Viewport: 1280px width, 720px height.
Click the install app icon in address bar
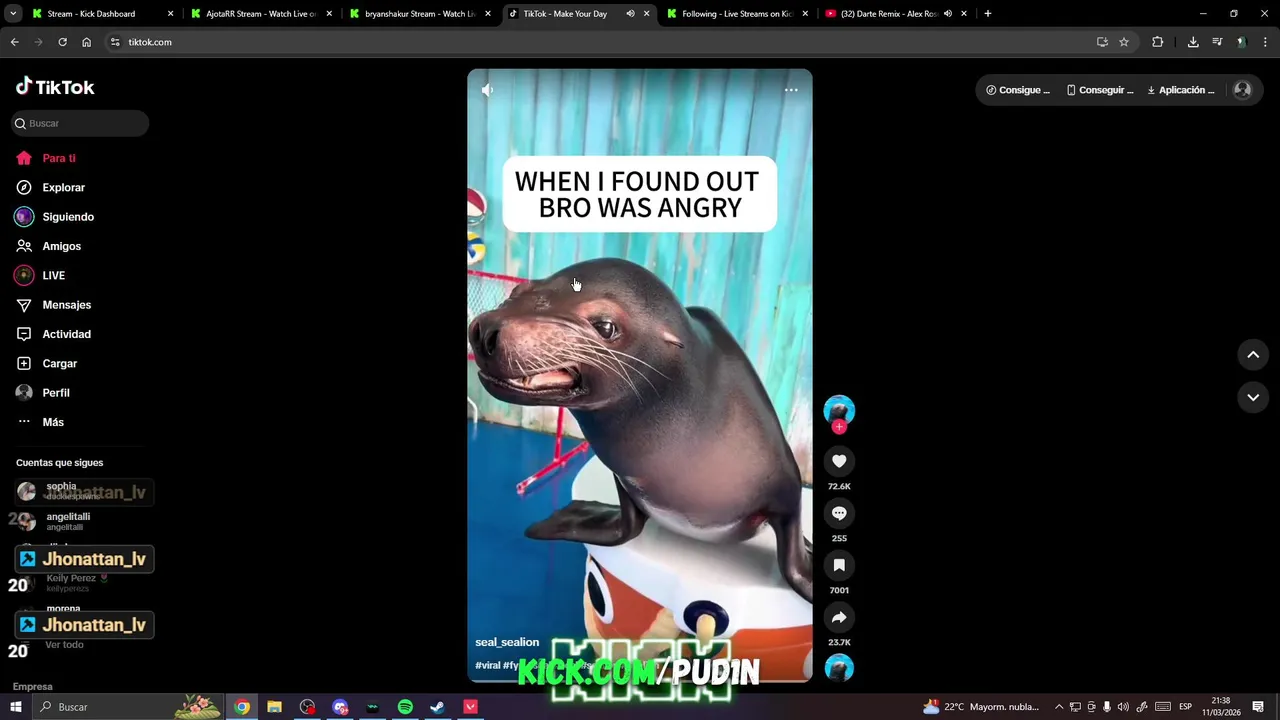1102,42
